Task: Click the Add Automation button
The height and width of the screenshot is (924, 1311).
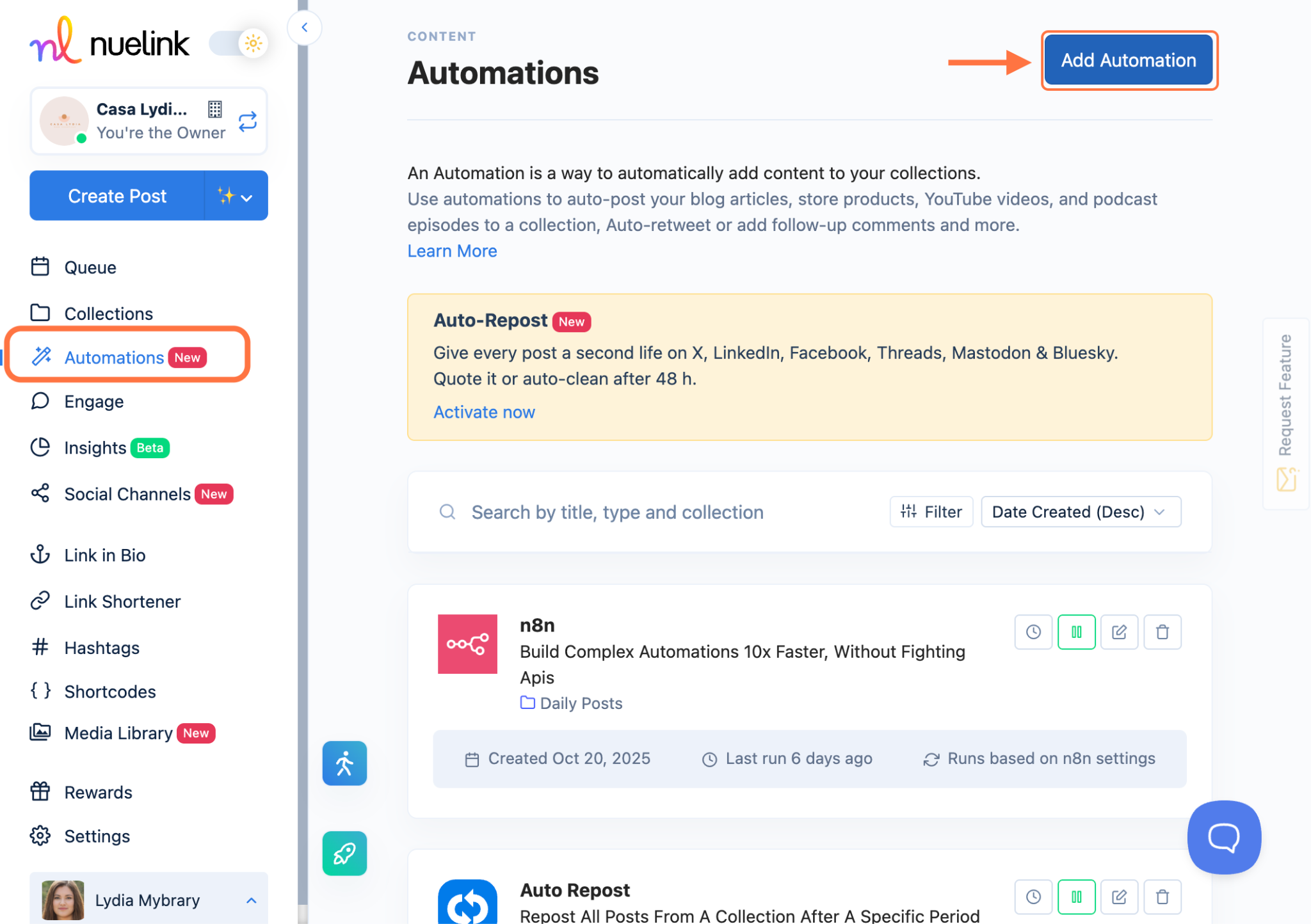Action: pyautogui.click(x=1128, y=60)
